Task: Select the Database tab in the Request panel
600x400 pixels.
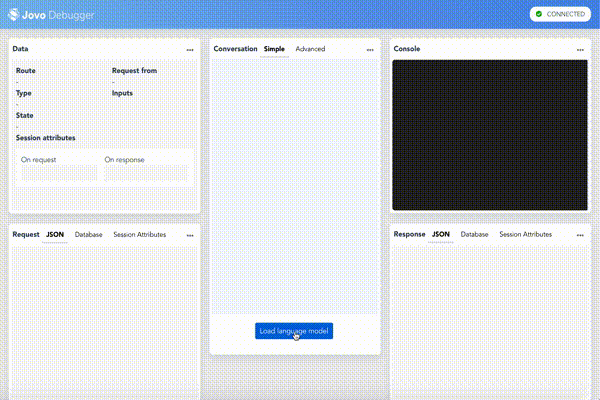Action: [88, 235]
